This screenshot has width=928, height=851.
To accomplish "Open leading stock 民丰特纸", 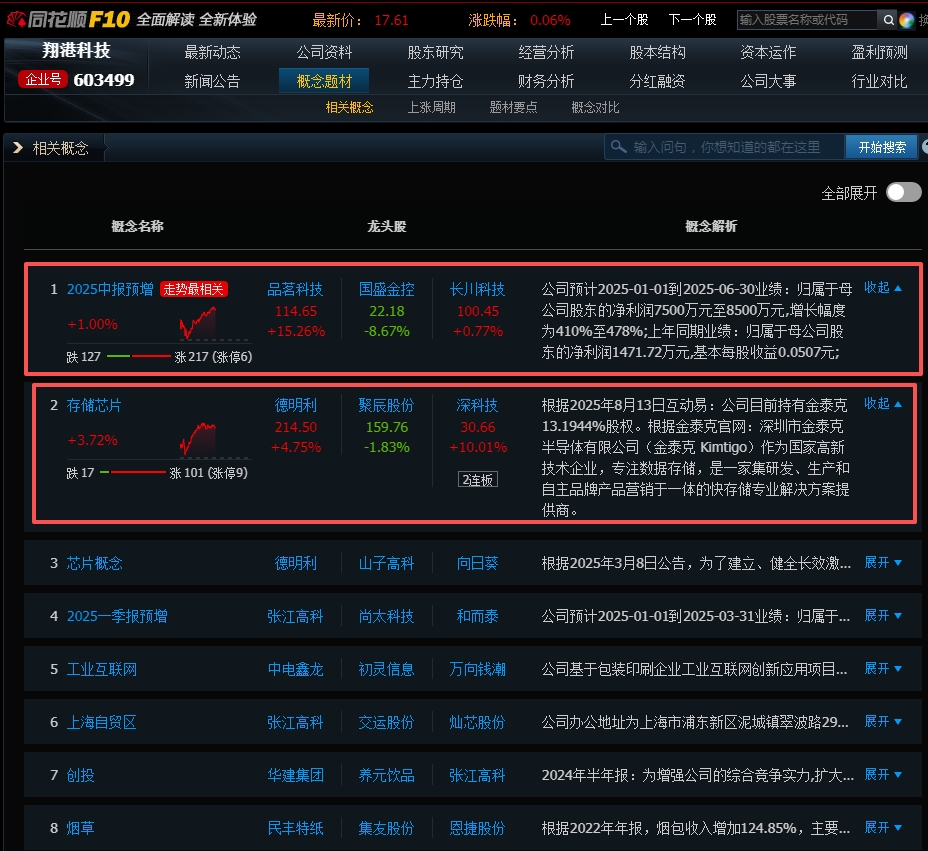I will pos(295,828).
